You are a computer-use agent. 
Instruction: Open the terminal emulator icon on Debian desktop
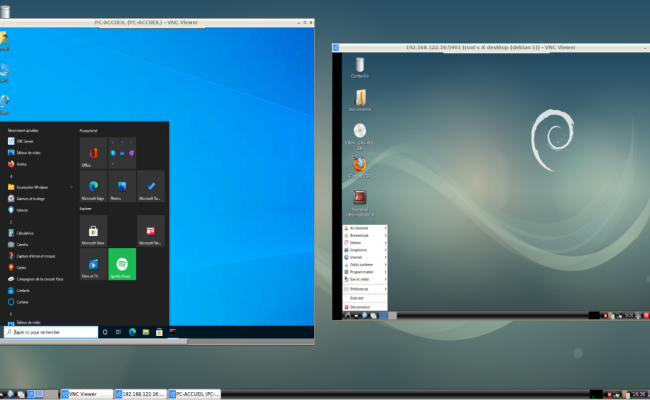tap(360, 198)
